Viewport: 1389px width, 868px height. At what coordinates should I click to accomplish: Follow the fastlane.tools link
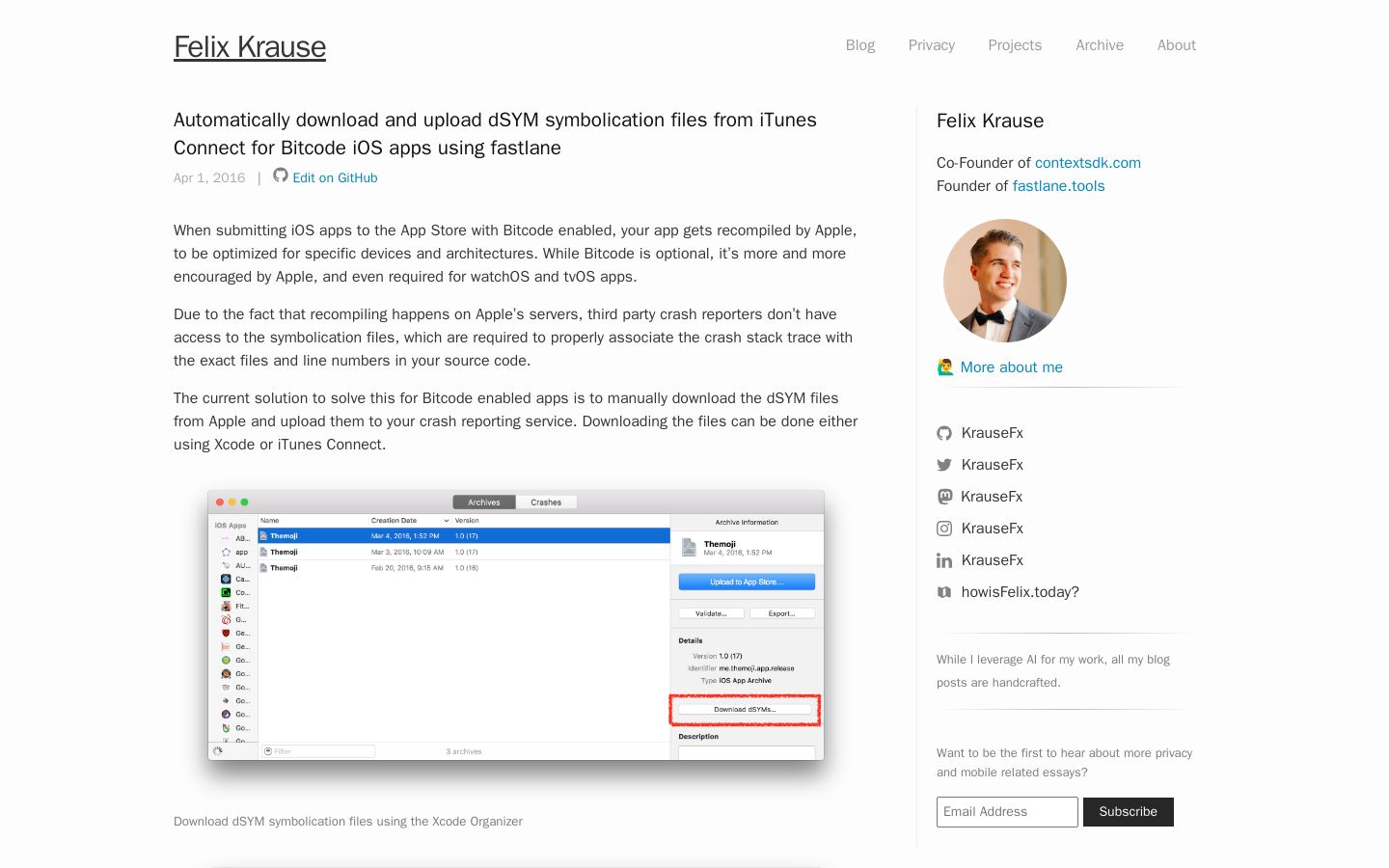click(1058, 186)
